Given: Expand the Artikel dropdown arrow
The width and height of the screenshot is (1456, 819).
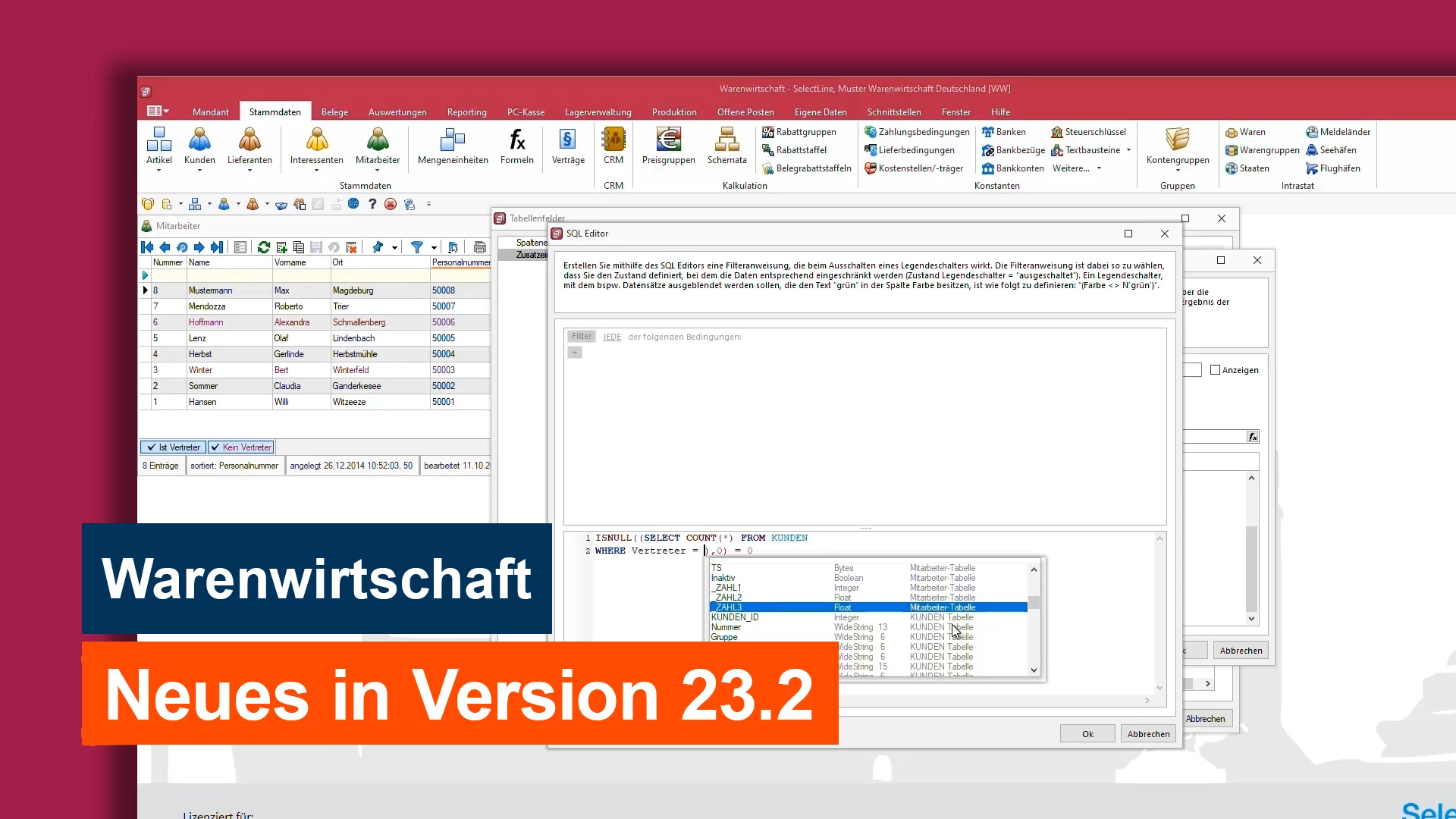Looking at the screenshot, I should pyautogui.click(x=159, y=171).
